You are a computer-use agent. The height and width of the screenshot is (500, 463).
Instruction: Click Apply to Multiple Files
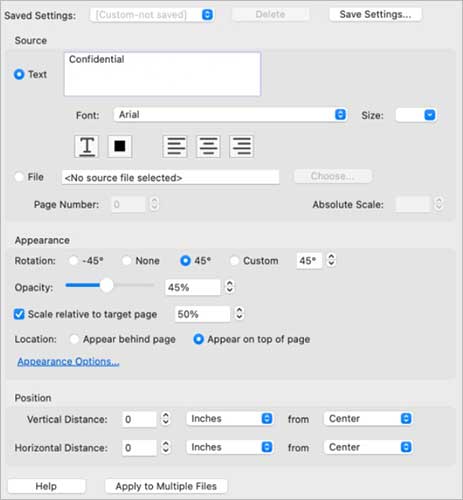(x=166, y=486)
